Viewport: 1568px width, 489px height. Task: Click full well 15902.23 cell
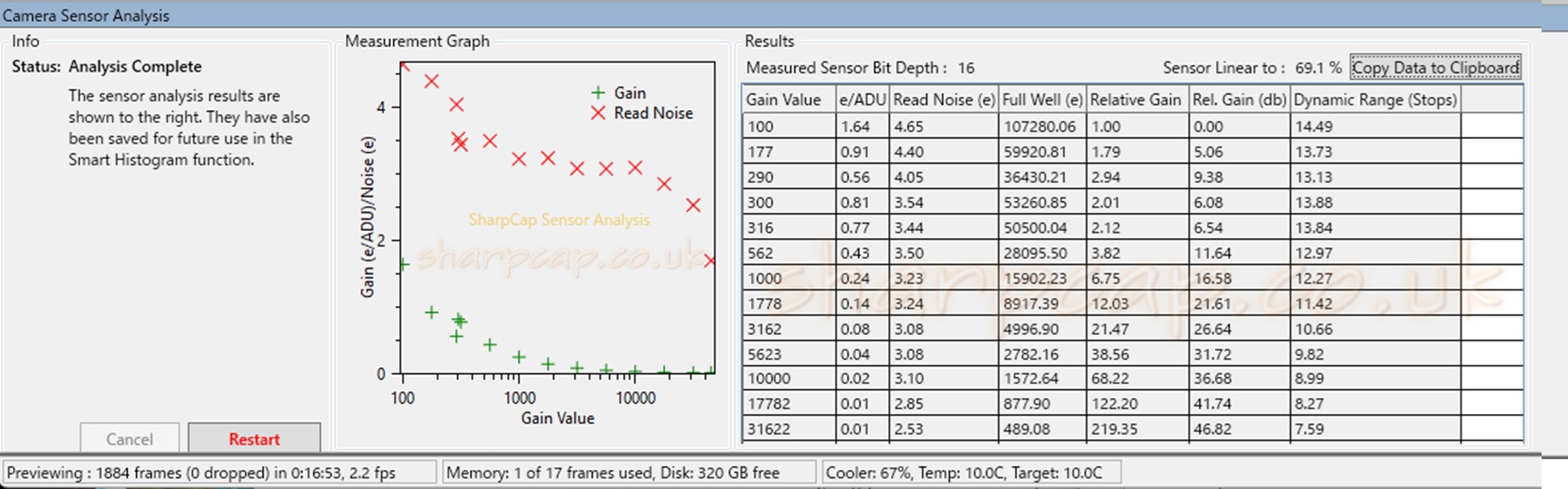[1042, 279]
